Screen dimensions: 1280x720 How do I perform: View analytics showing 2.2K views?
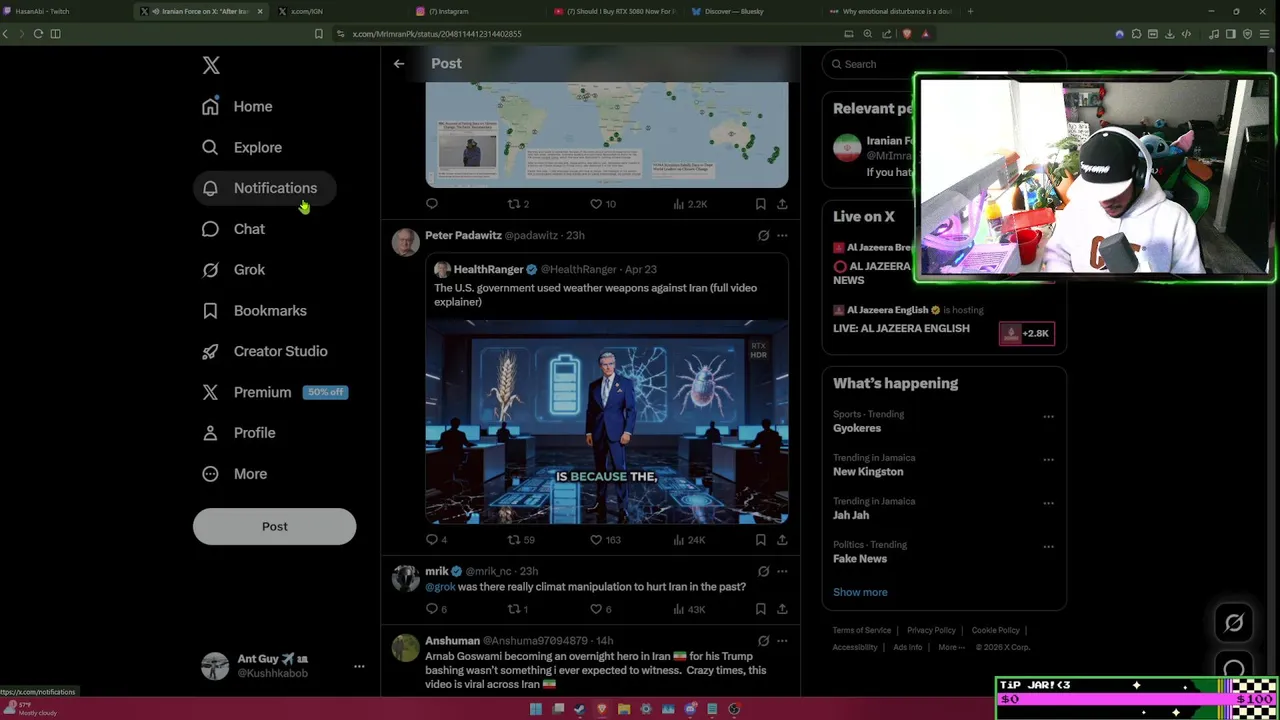pos(690,204)
